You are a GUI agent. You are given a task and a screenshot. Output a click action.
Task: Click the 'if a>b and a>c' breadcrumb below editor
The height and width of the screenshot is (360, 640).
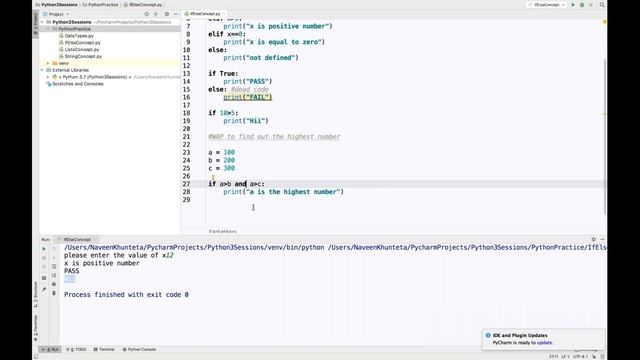coord(222,231)
